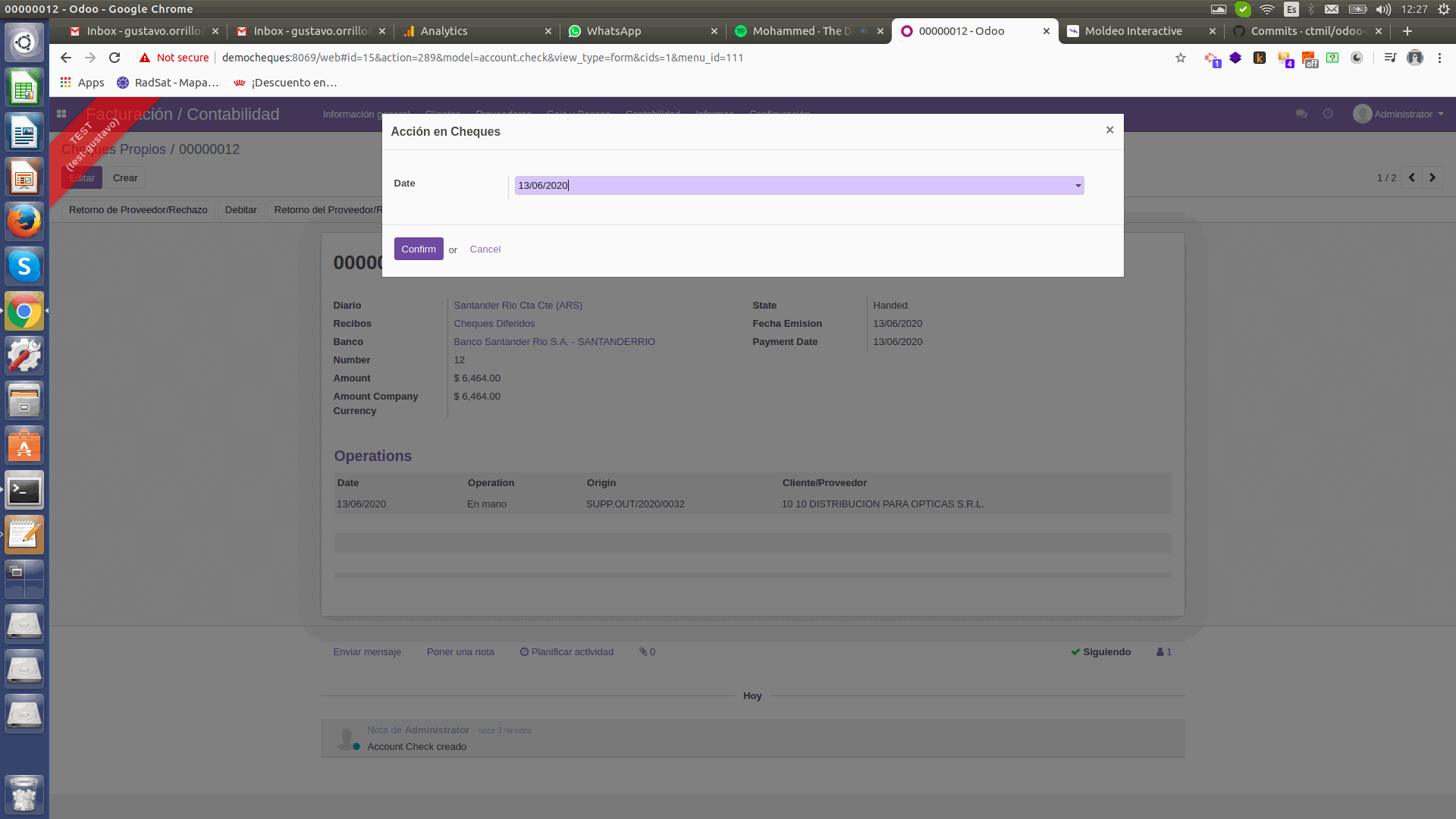Open RadSat - Mapa bookmark
The image size is (1456, 819).
[168, 83]
